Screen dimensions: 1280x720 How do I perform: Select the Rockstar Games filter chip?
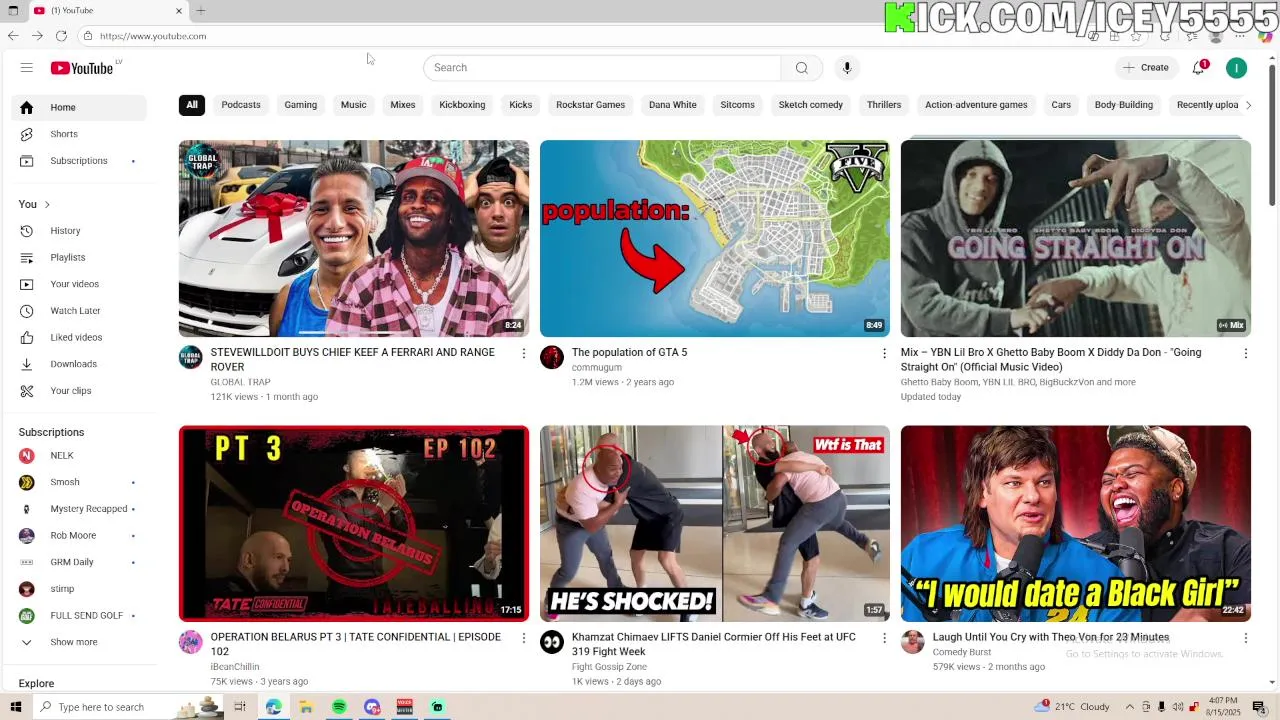590,105
